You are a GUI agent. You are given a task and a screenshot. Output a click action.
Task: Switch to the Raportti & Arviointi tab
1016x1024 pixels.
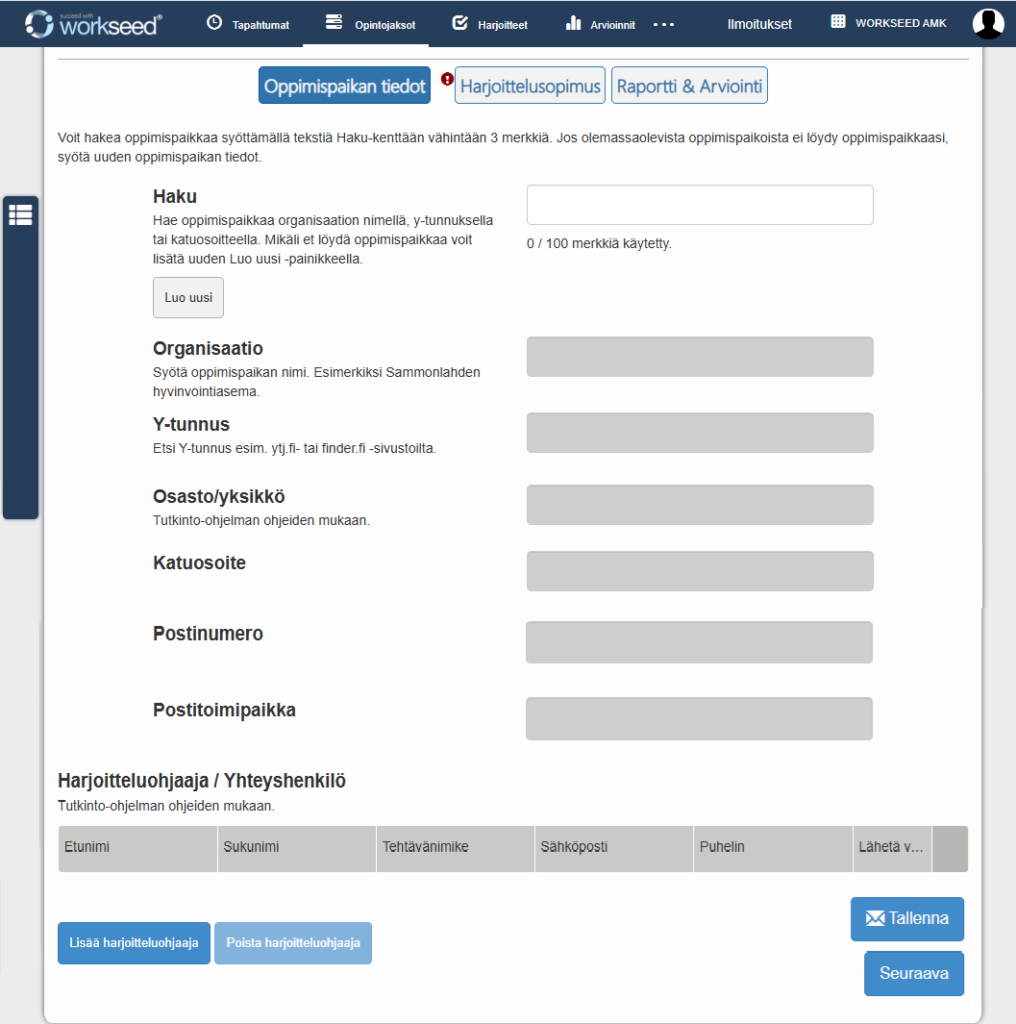point(689,86)
